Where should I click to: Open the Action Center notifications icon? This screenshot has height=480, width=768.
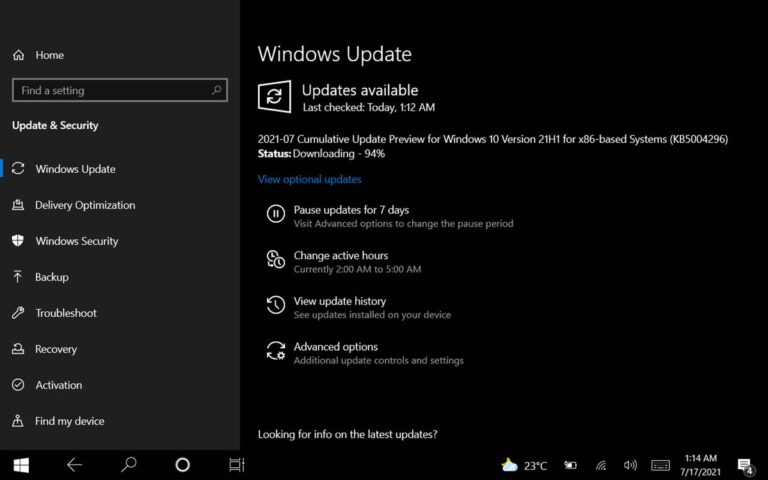(746, 466)
